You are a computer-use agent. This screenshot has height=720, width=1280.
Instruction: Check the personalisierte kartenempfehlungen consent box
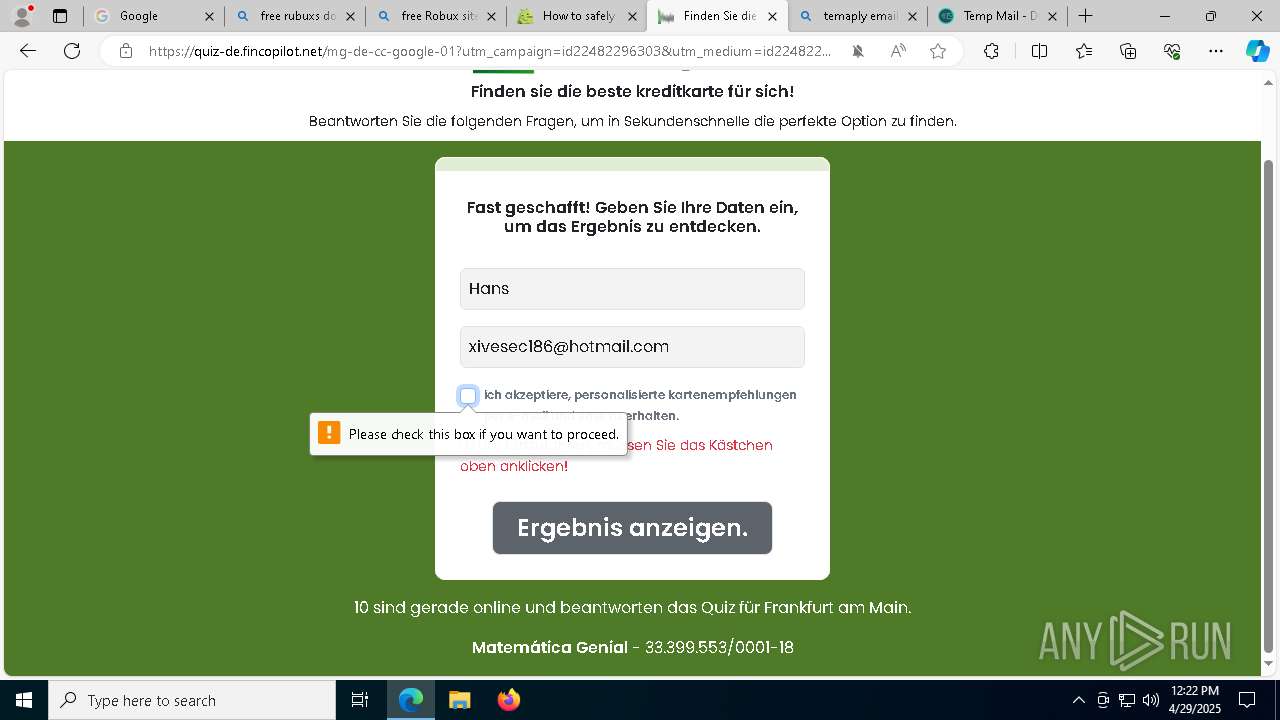coord(468,396)
